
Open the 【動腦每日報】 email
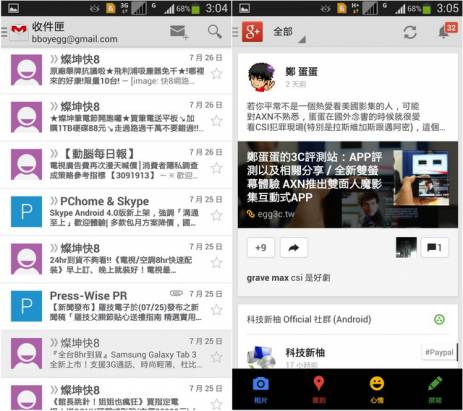(x=116, y=165)
